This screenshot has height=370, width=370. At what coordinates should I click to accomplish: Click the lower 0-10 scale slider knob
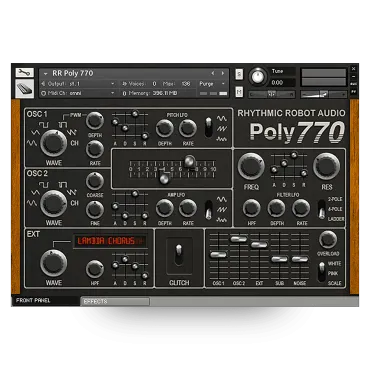click(x=164, y=179)
